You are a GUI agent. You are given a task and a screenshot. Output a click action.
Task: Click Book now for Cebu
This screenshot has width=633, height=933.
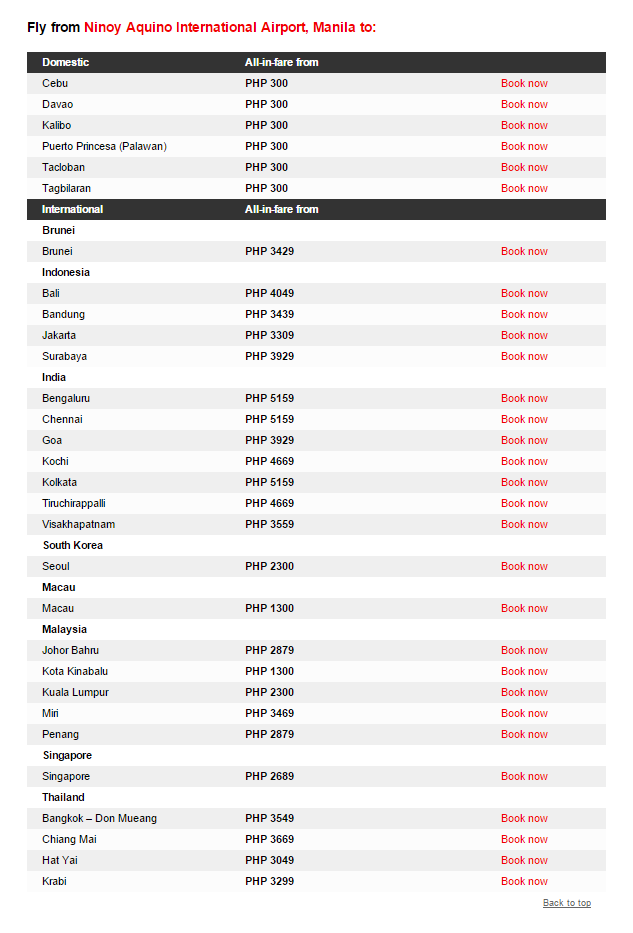(524, 83)
